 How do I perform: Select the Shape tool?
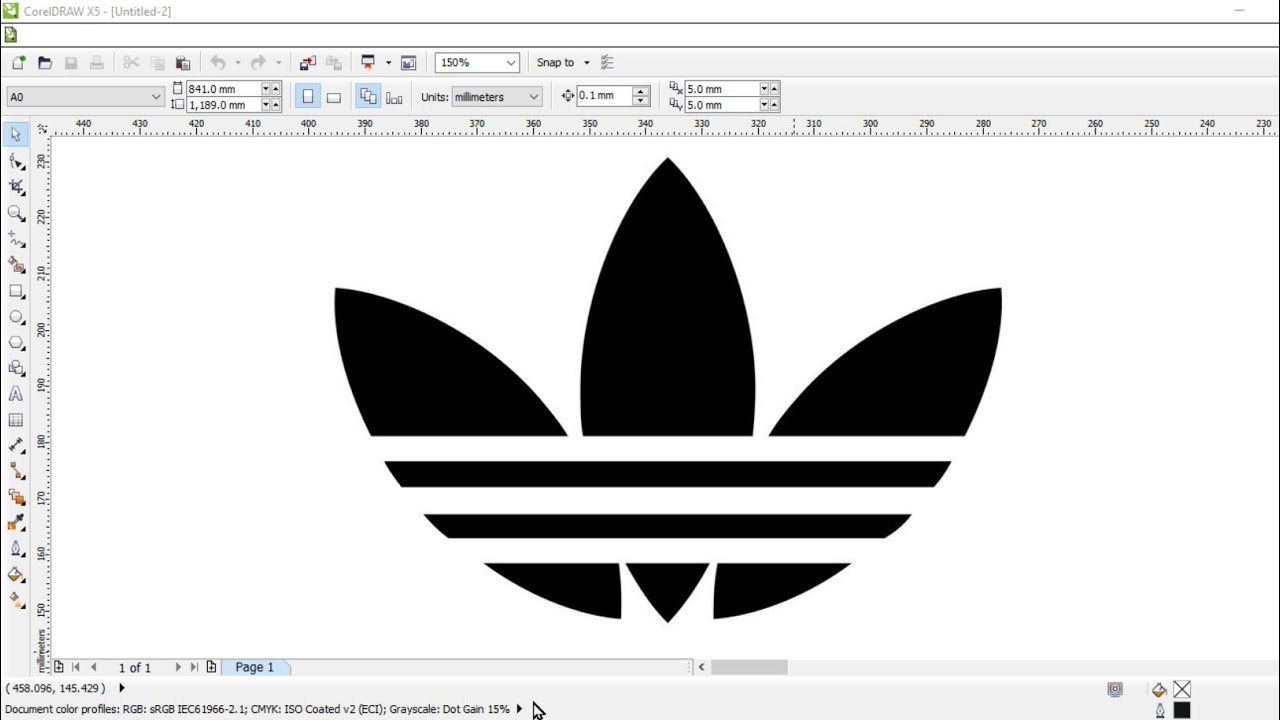click(16, 161)
